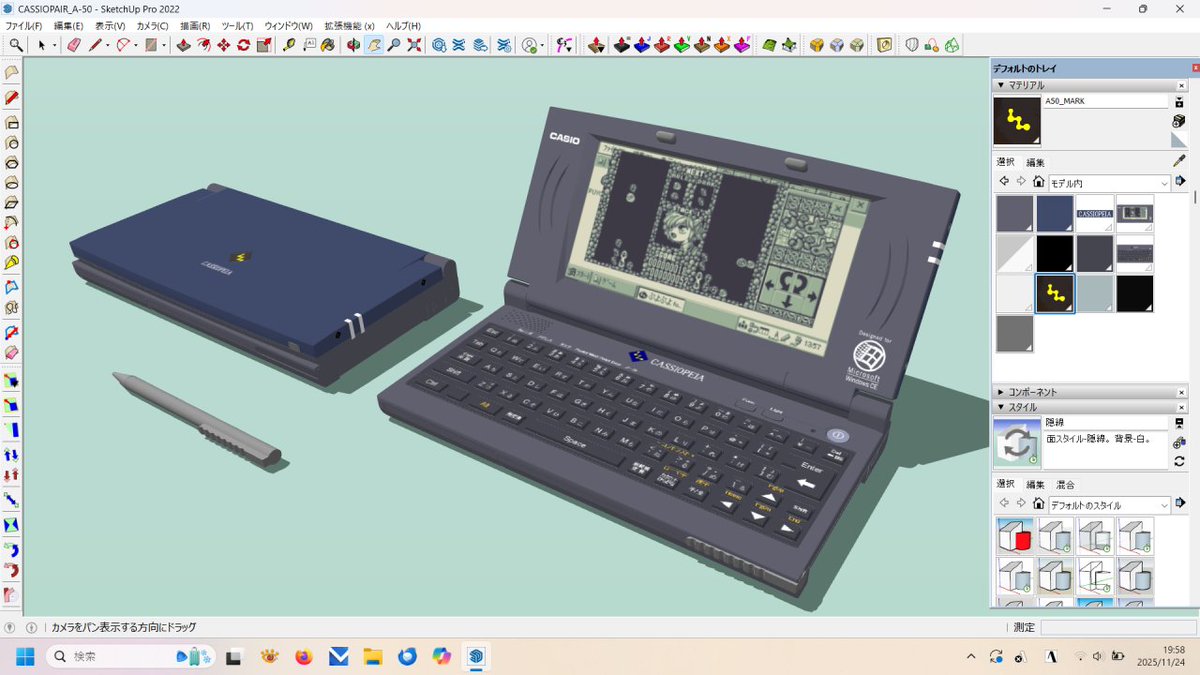The height and width of the screenshot is (675, 1200).
Task: Select the Move tool
Action: tap(223, 45)
